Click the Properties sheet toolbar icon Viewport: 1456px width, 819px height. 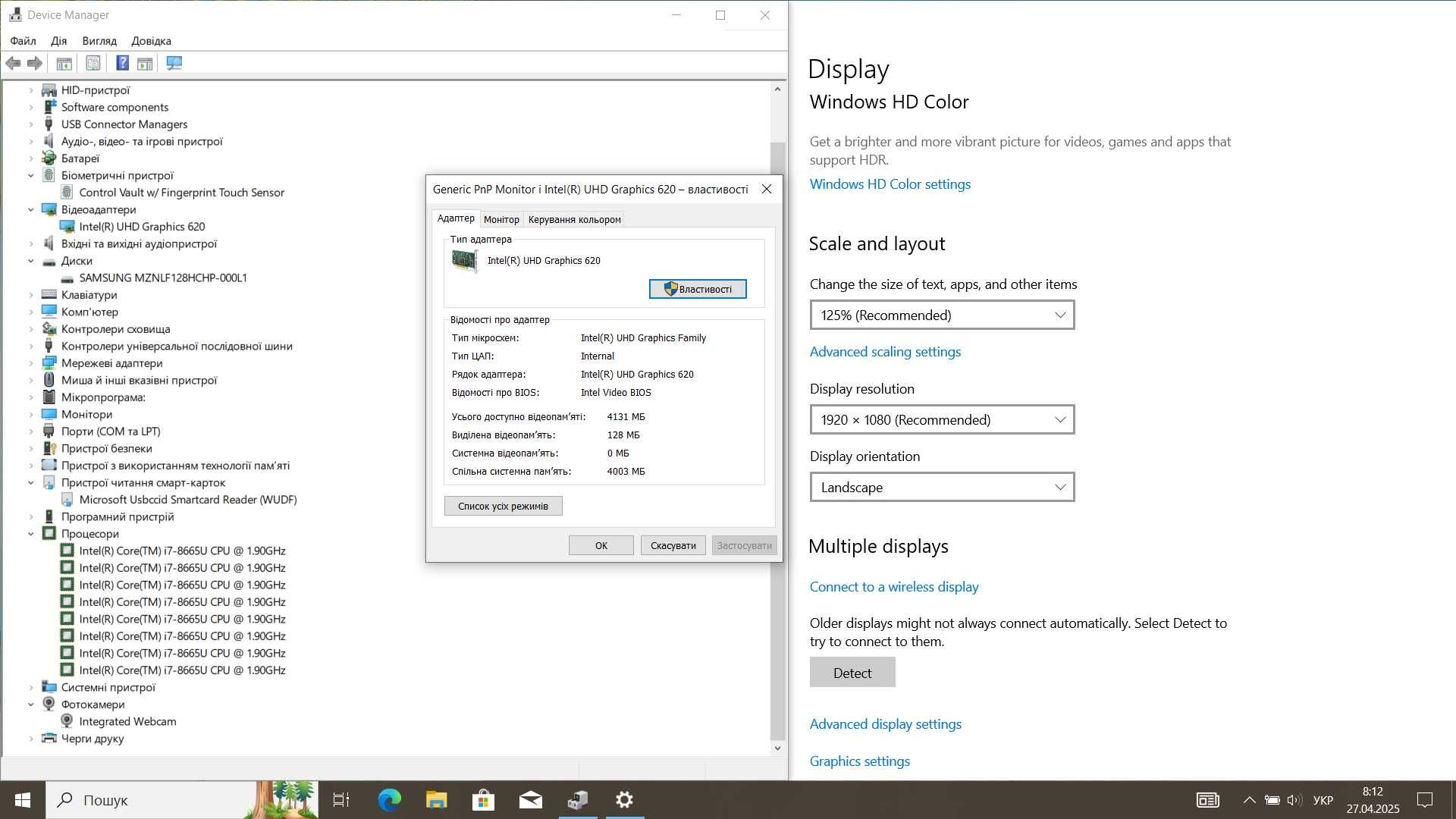[93, 64]
